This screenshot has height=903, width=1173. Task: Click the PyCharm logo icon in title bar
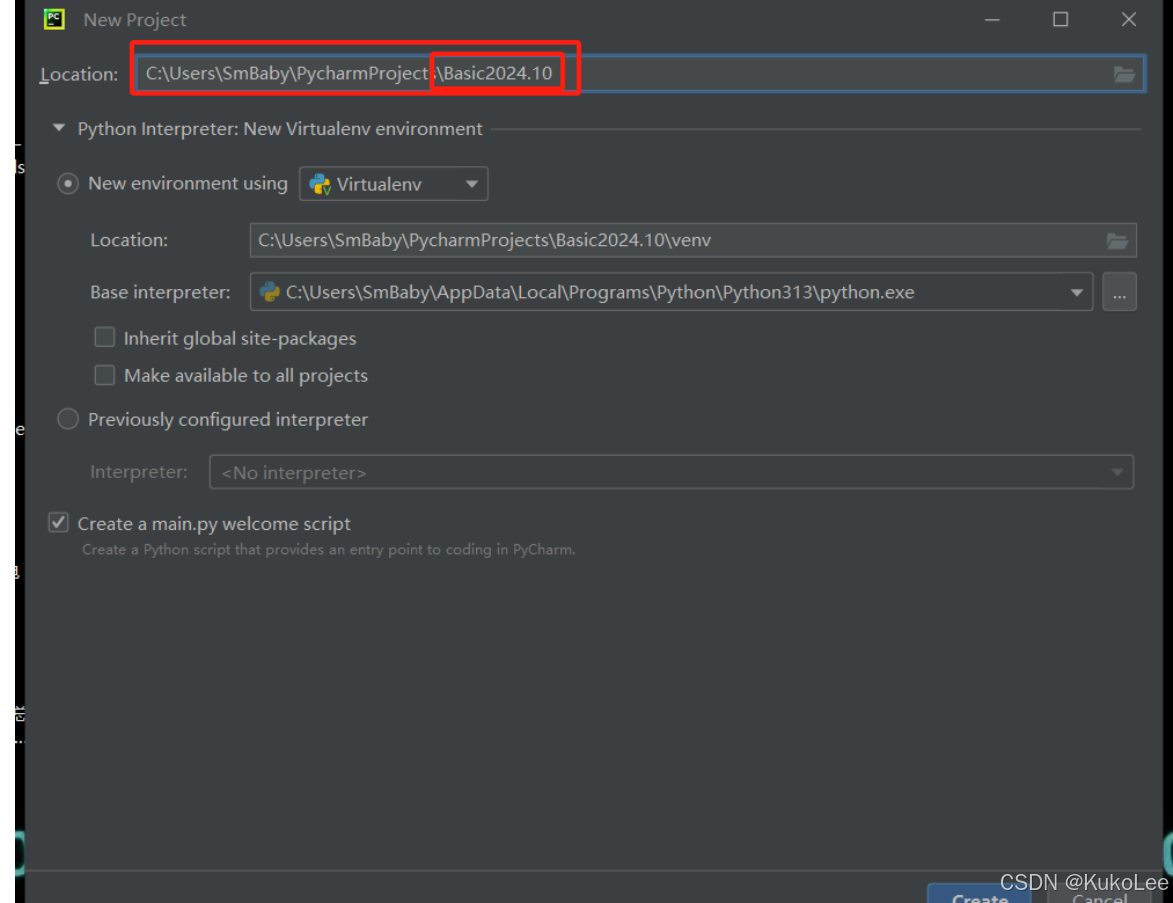click(x=54, y=19)
